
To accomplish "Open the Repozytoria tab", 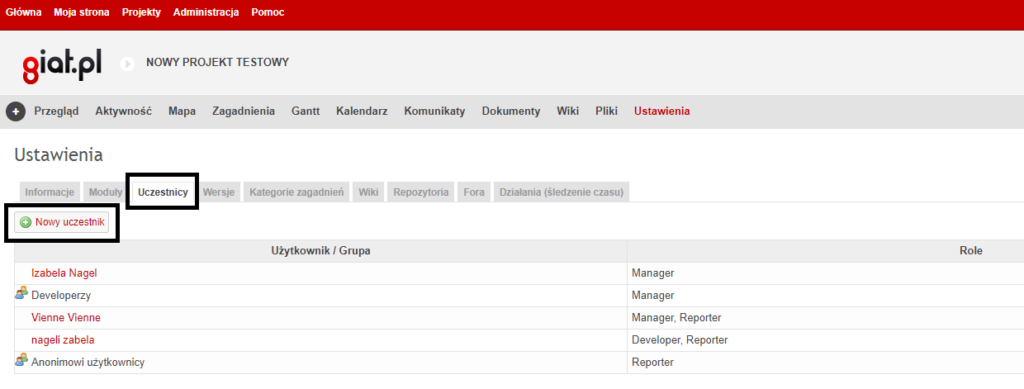I will click(421, 193).
